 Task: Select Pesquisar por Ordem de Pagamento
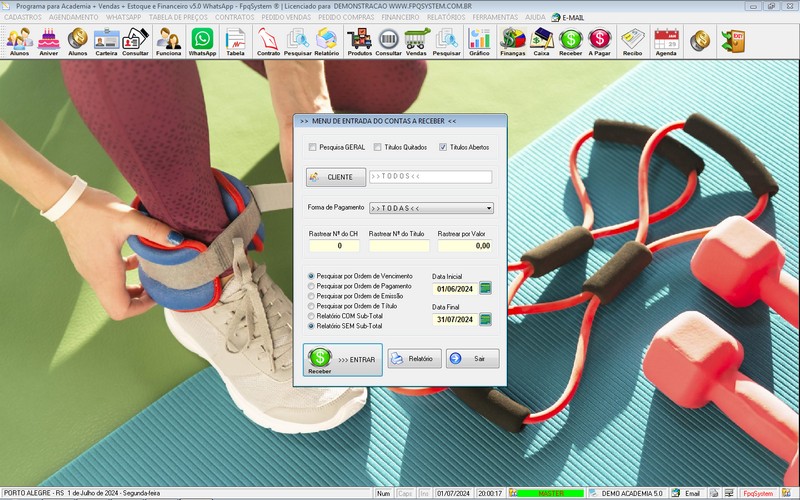tap(311, 286)
